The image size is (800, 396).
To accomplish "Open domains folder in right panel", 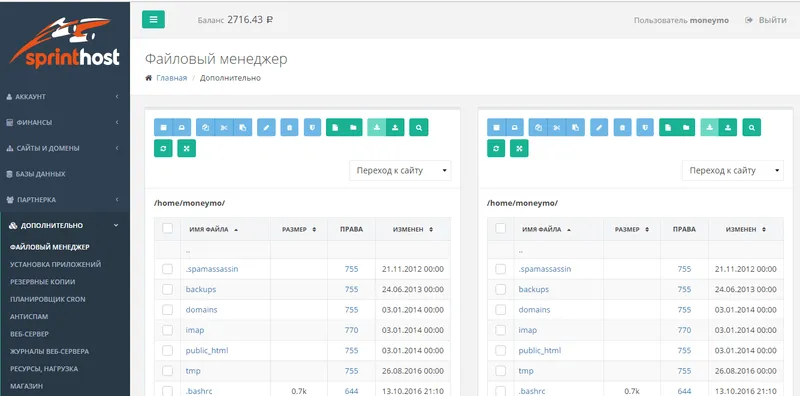I will [x=534, y=310].
